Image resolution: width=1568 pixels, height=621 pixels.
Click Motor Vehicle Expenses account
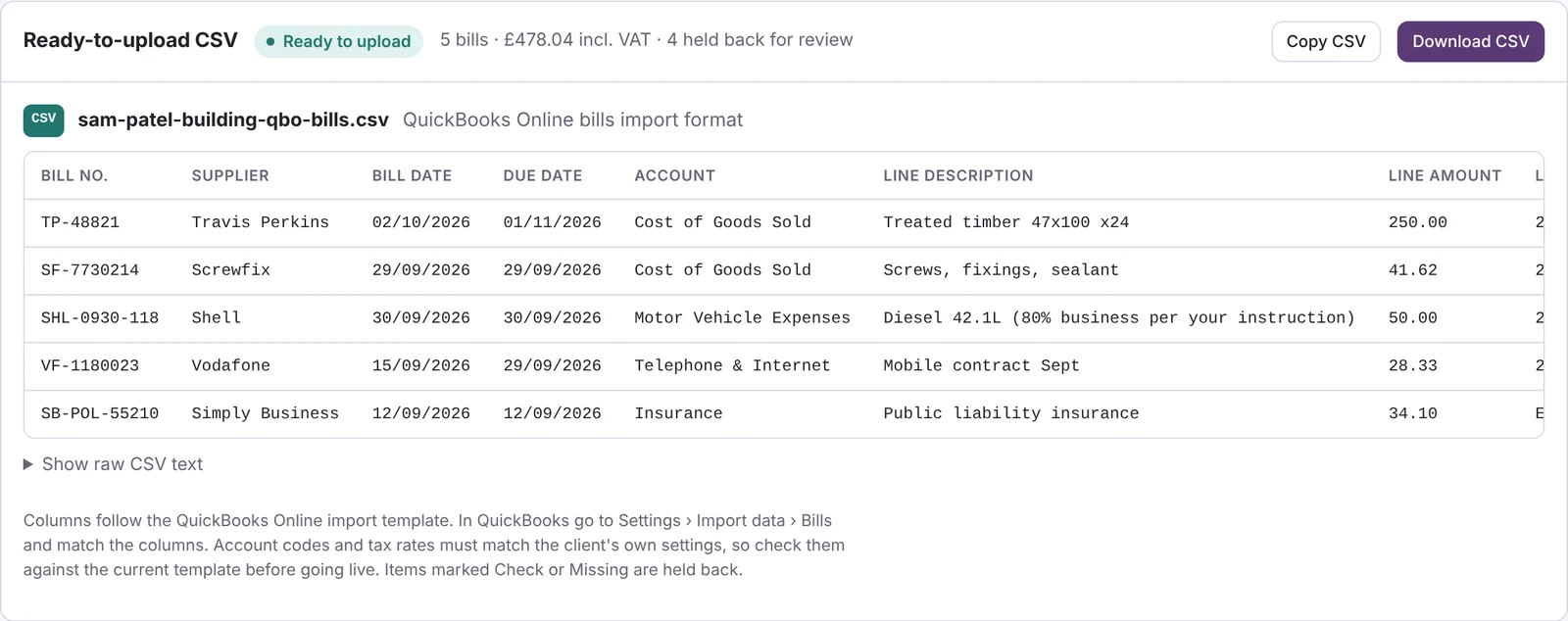(743, 318)
